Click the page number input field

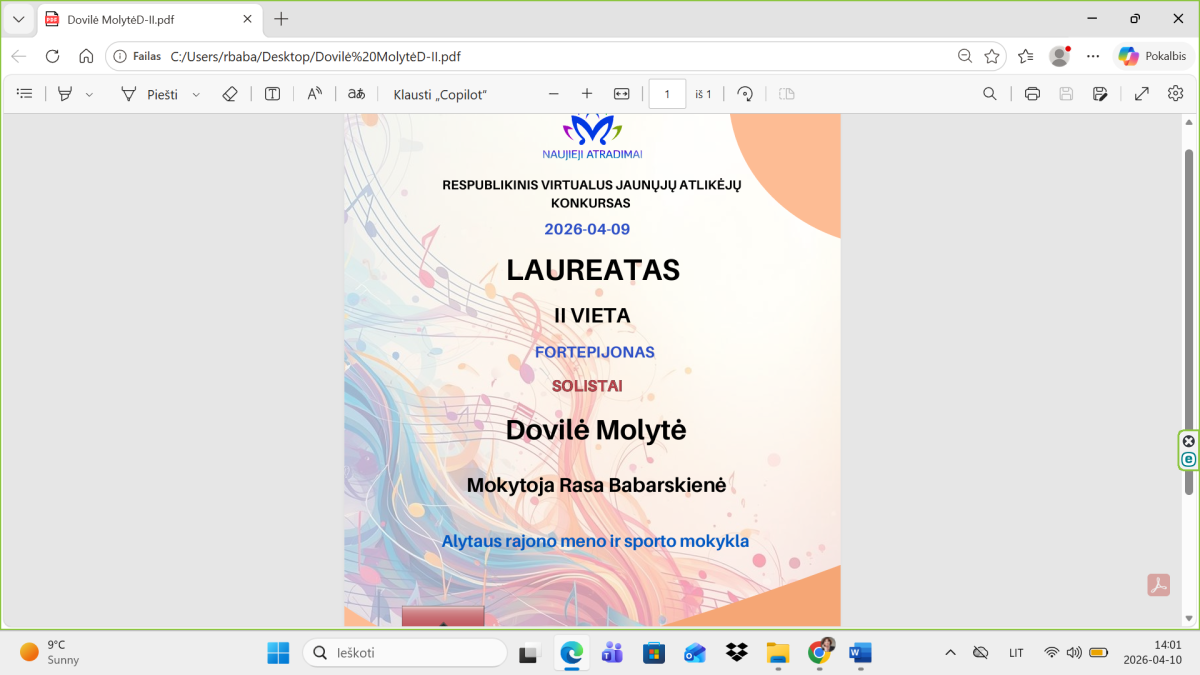coord(667,94)
